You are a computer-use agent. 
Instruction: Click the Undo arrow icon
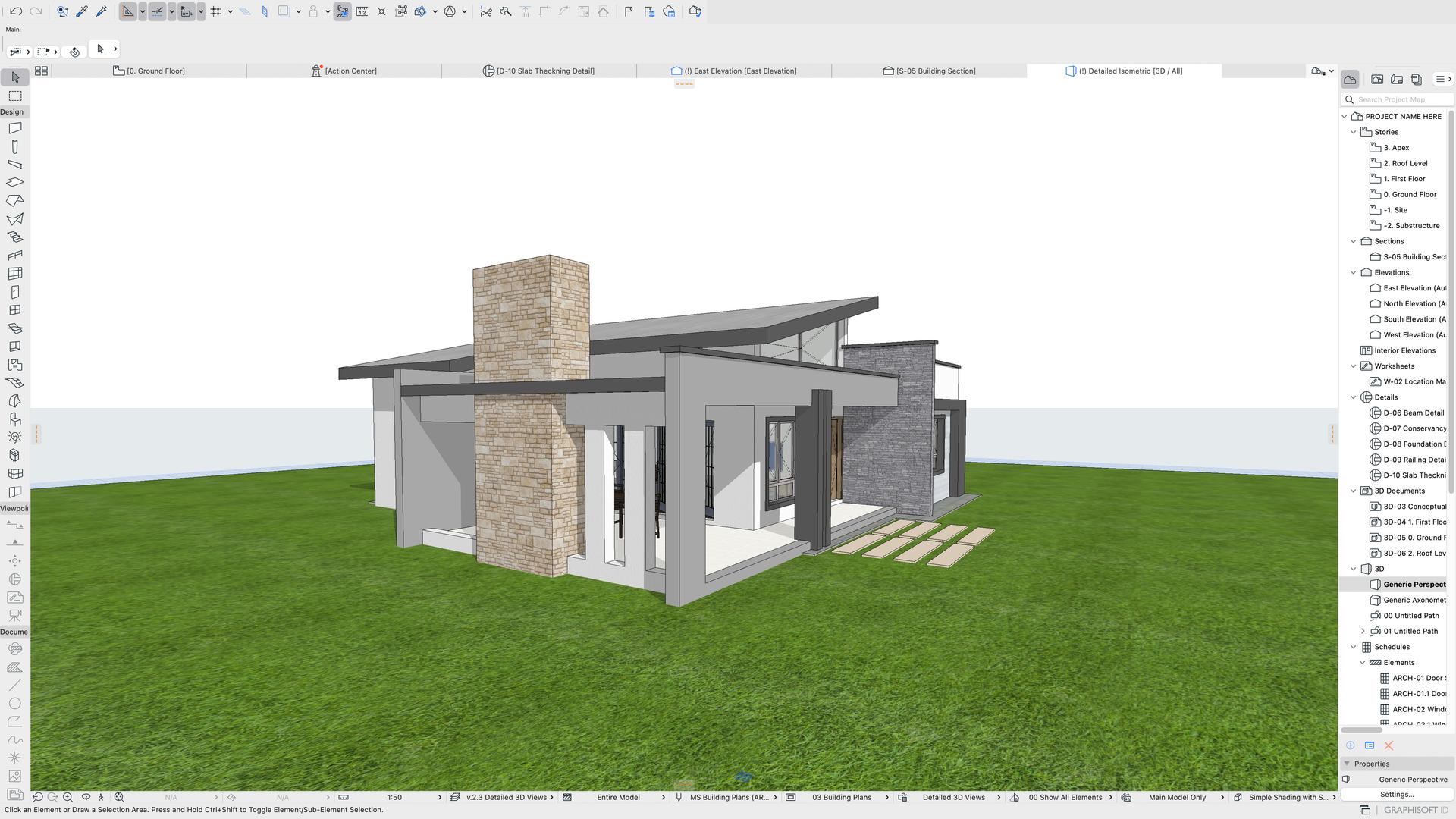pos(15,11)
